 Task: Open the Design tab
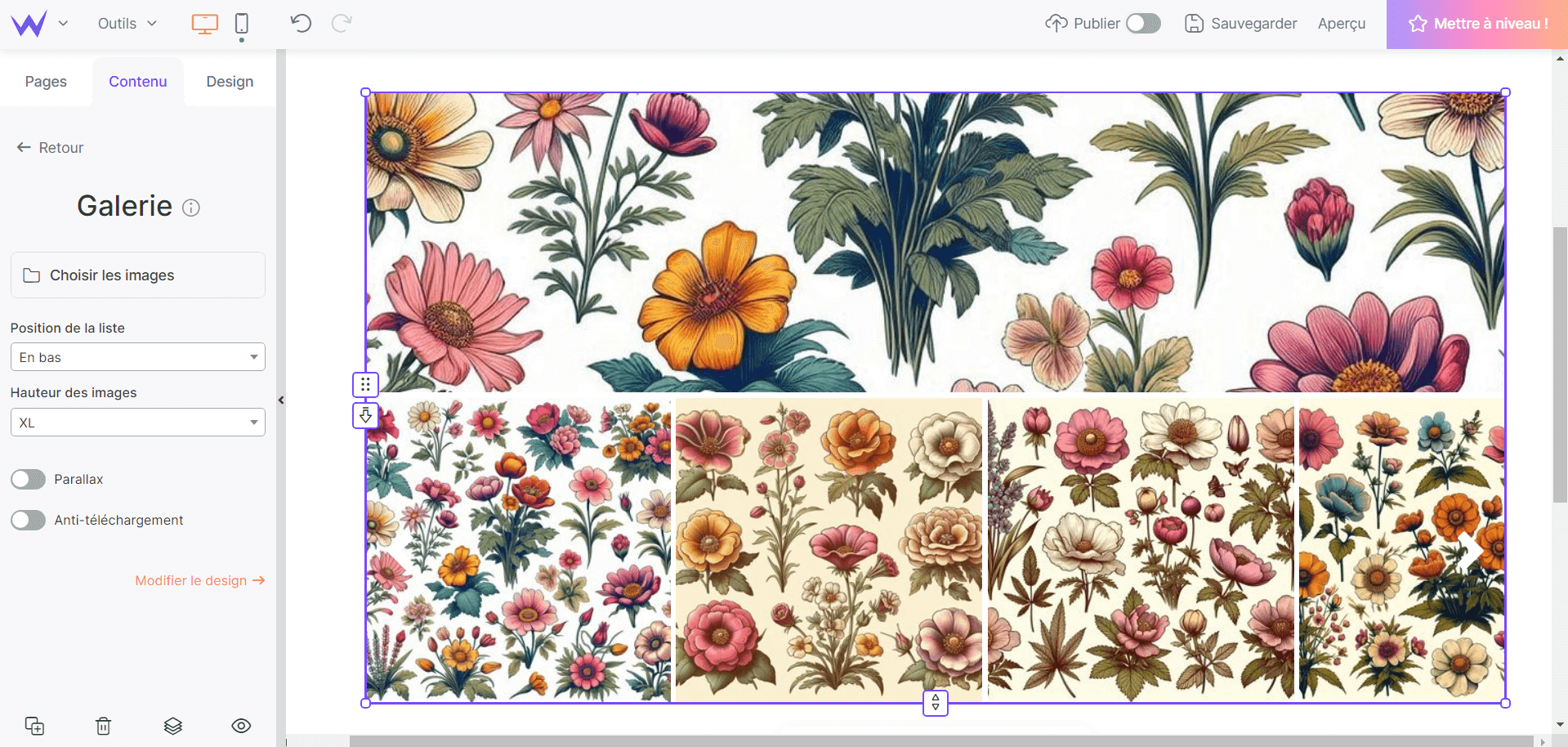coord(230,82)
